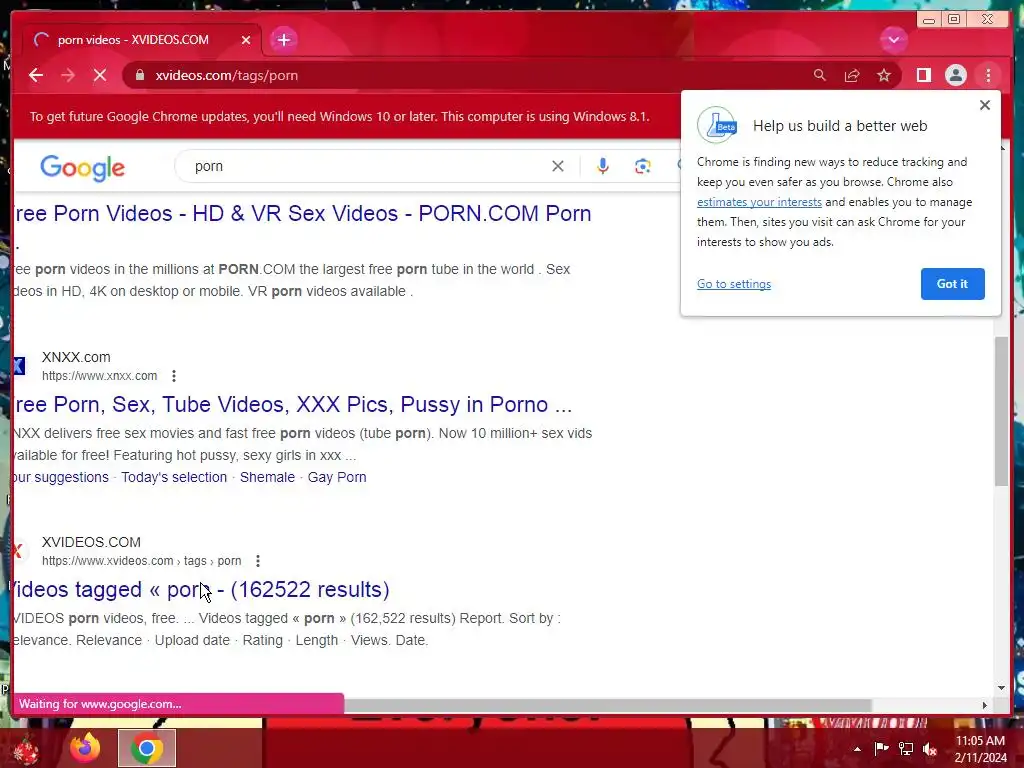Open the estimates your interests link
Image resolution: width=1024 pixels, height=768 pixels.
[x=759, y=202]
